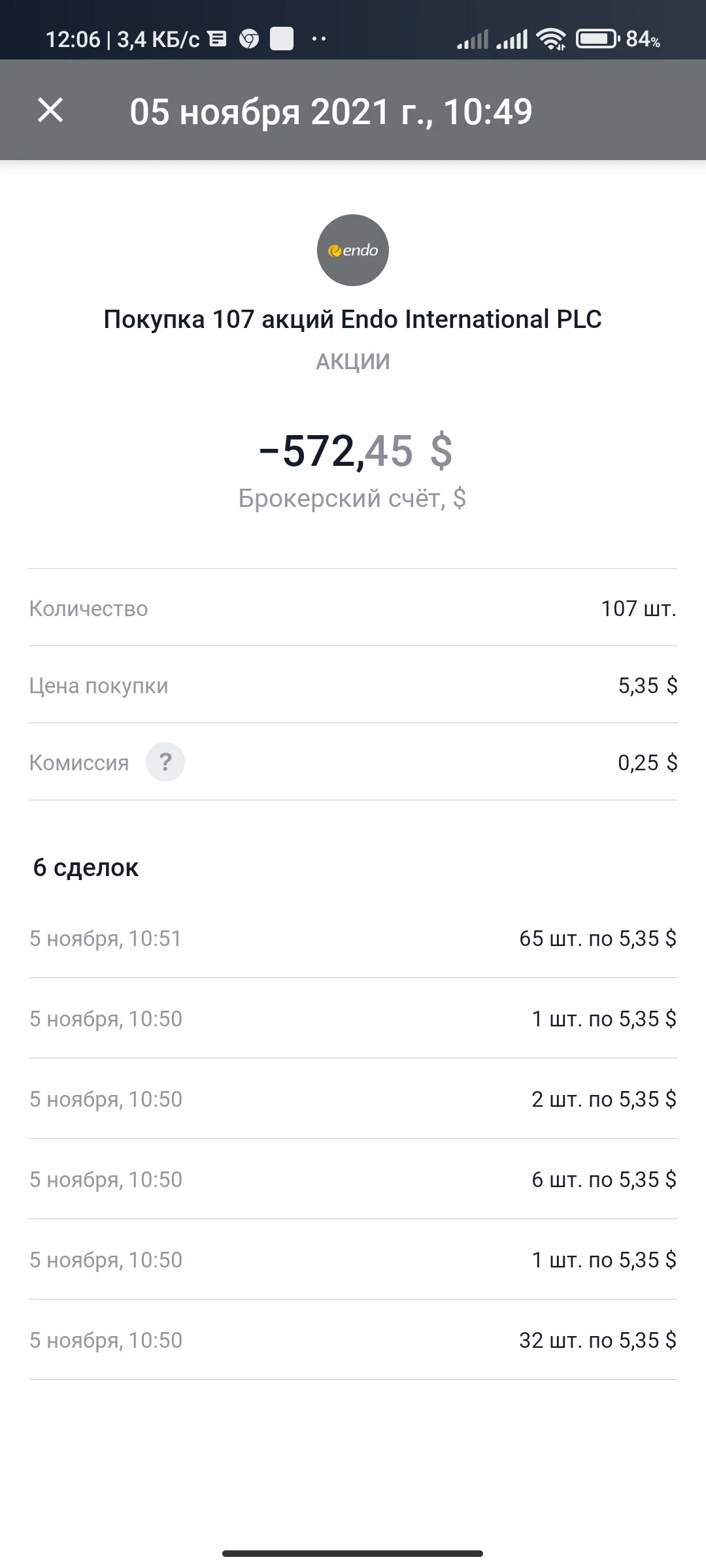Screen dimensions: 706x1568
Task: Tap the -572,45 $ total amount
Action: coord(355,451)
